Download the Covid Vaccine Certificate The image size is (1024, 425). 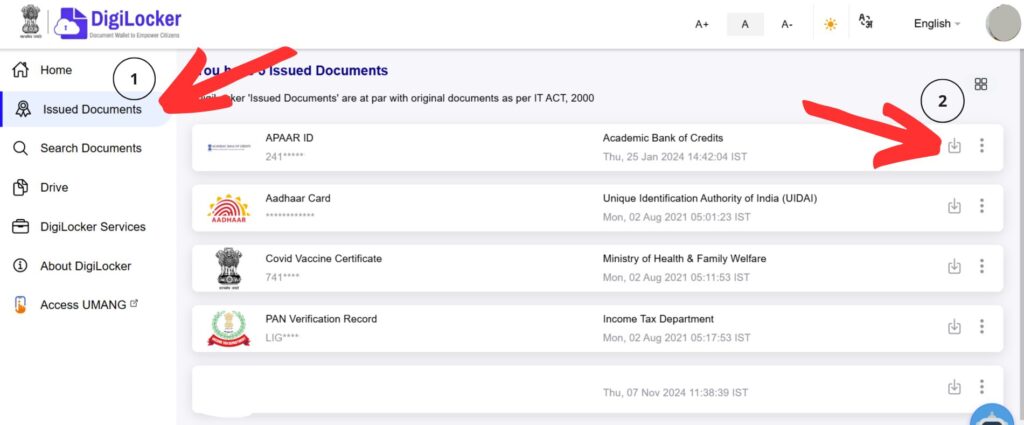pos(954,266)
